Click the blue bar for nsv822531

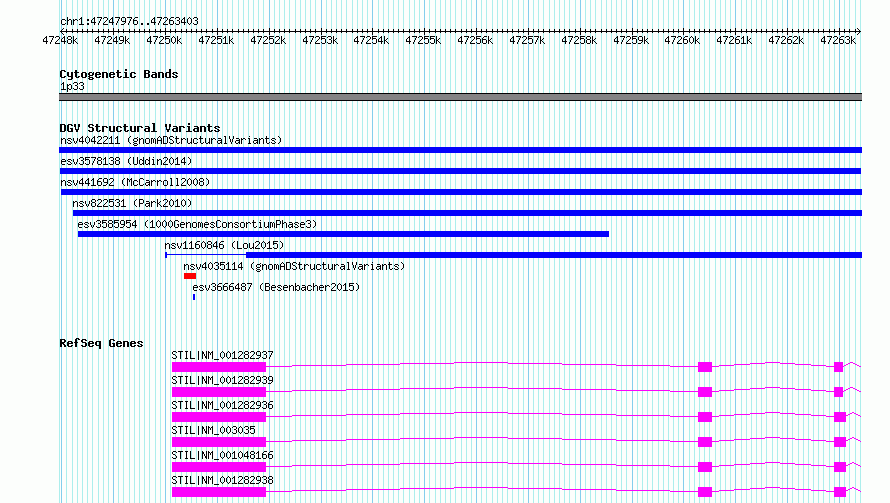(467, 213)
